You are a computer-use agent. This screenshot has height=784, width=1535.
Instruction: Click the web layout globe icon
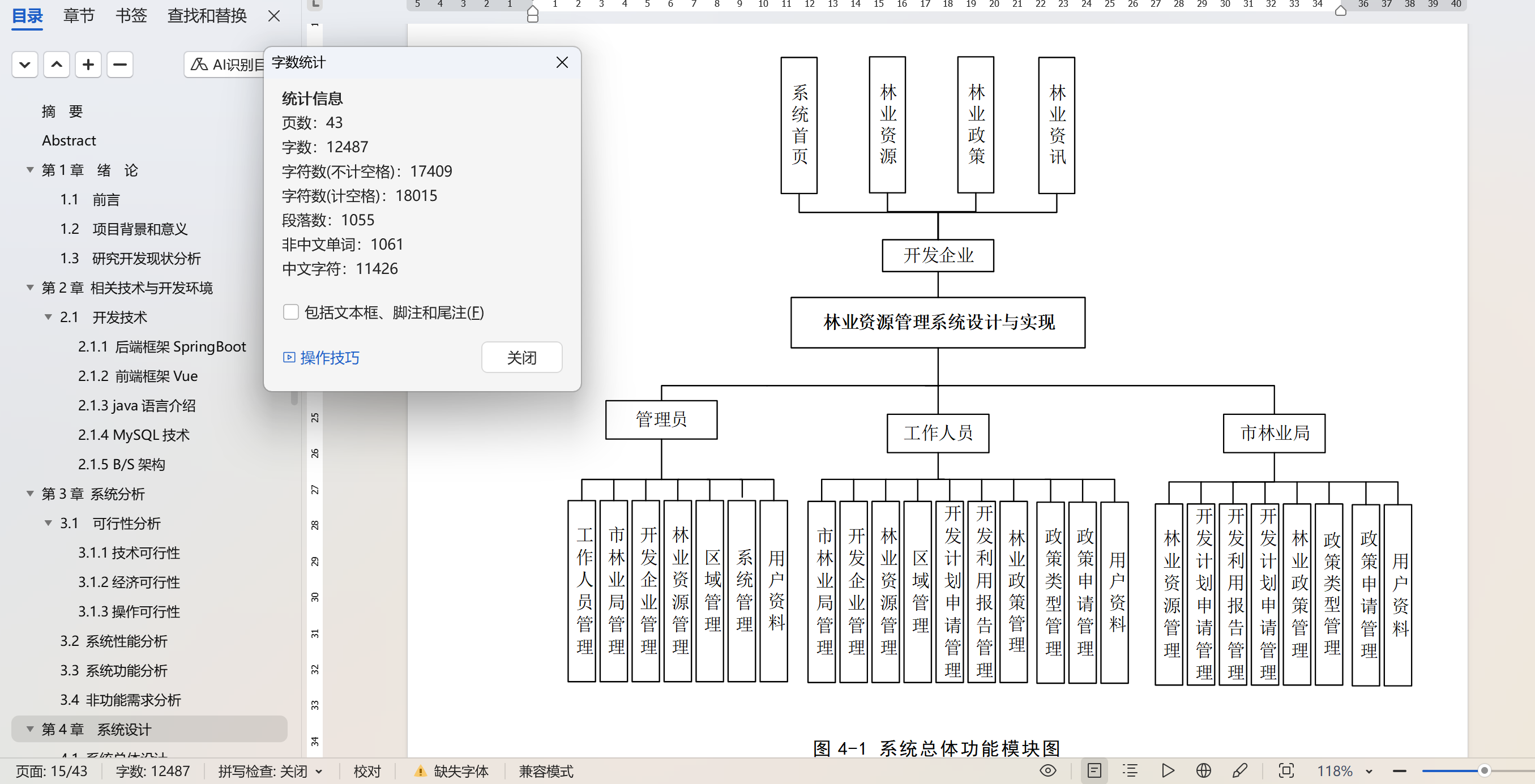click(1203, 771)
